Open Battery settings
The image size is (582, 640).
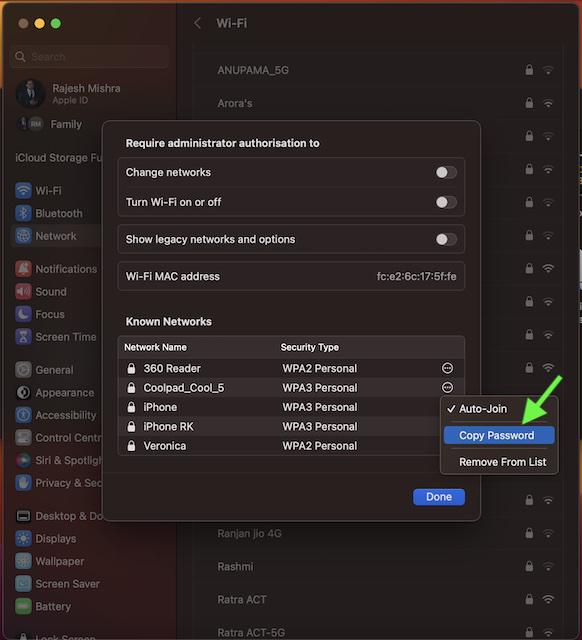tap(43, 606)
